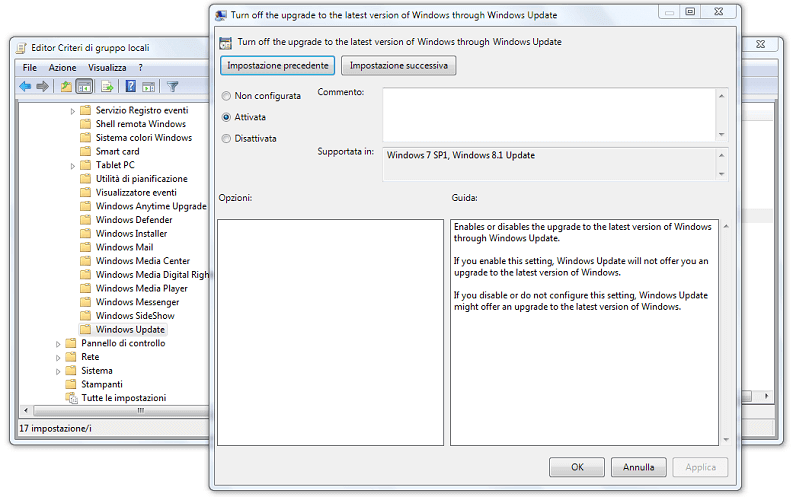Select Visualizzatore eventi in the tree
The width and height of the screenshot is (793, 497).
coord(136,193)
